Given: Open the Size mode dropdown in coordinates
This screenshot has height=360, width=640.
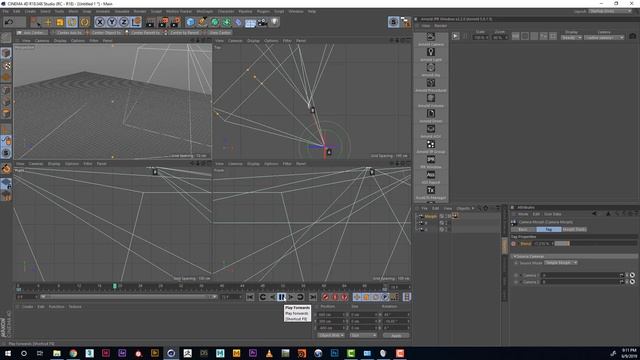Looking at the screenshot, I should coord(363,335).
